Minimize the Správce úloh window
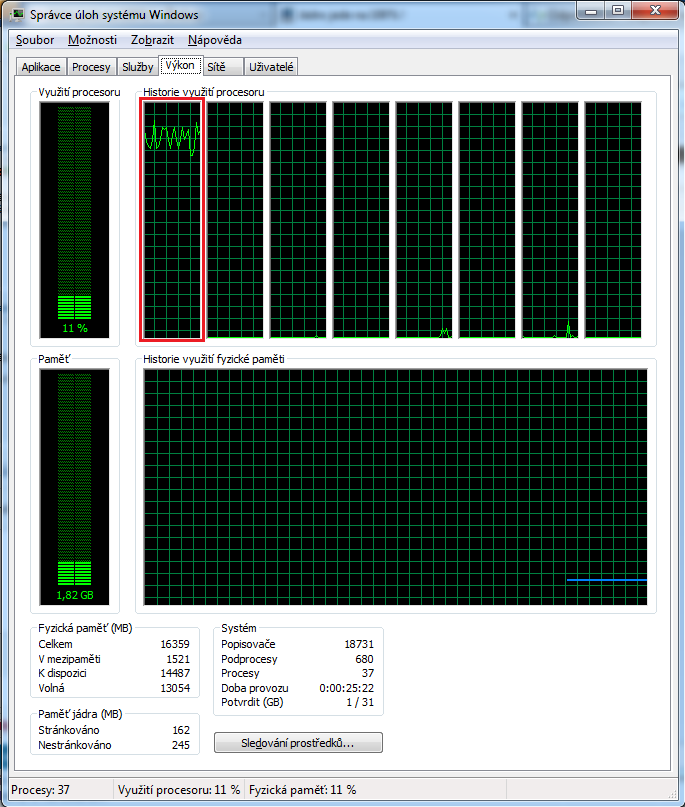This screenshot has width=685, height=807. 591,10
